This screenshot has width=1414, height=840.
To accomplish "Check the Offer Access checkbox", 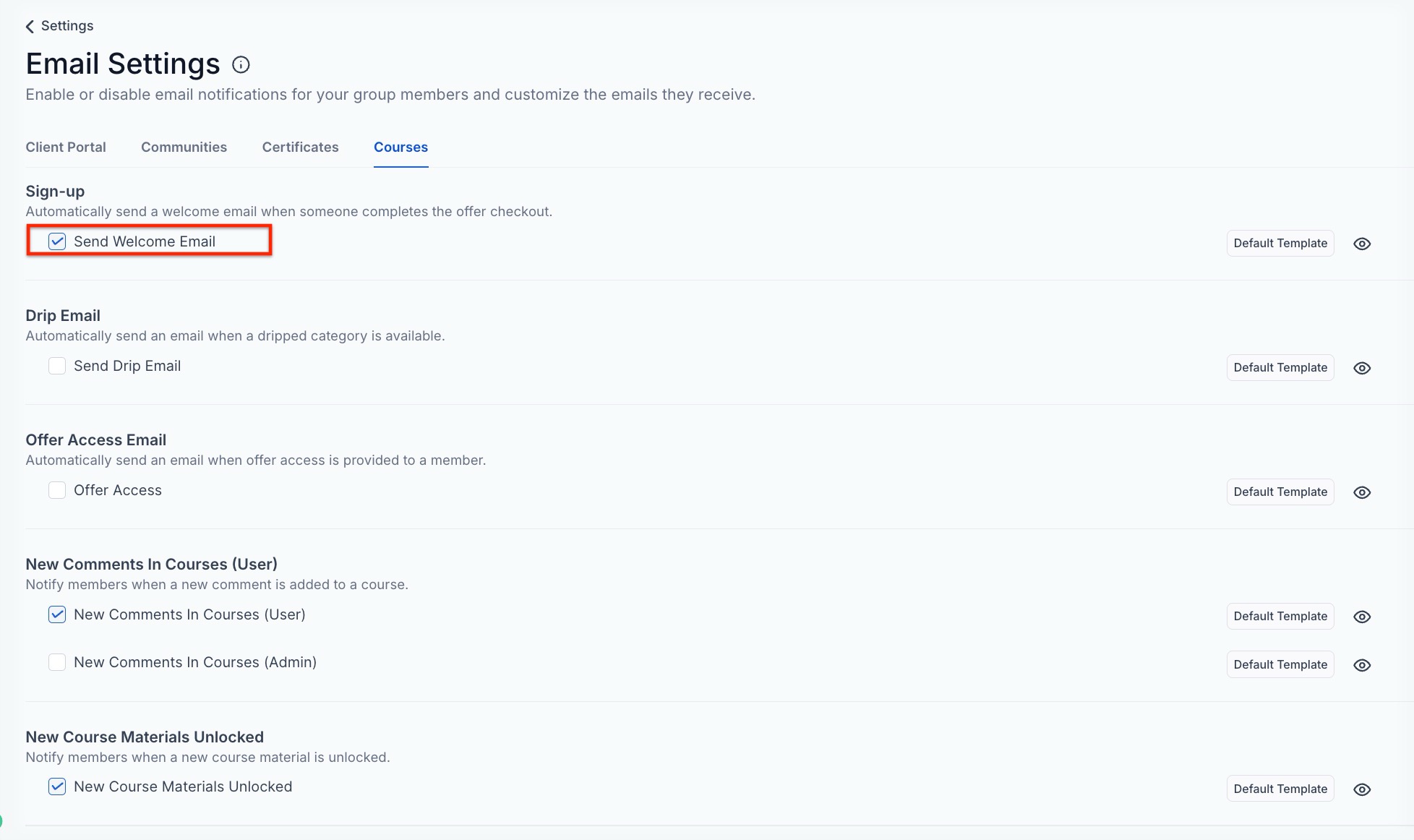I will 57,490.
